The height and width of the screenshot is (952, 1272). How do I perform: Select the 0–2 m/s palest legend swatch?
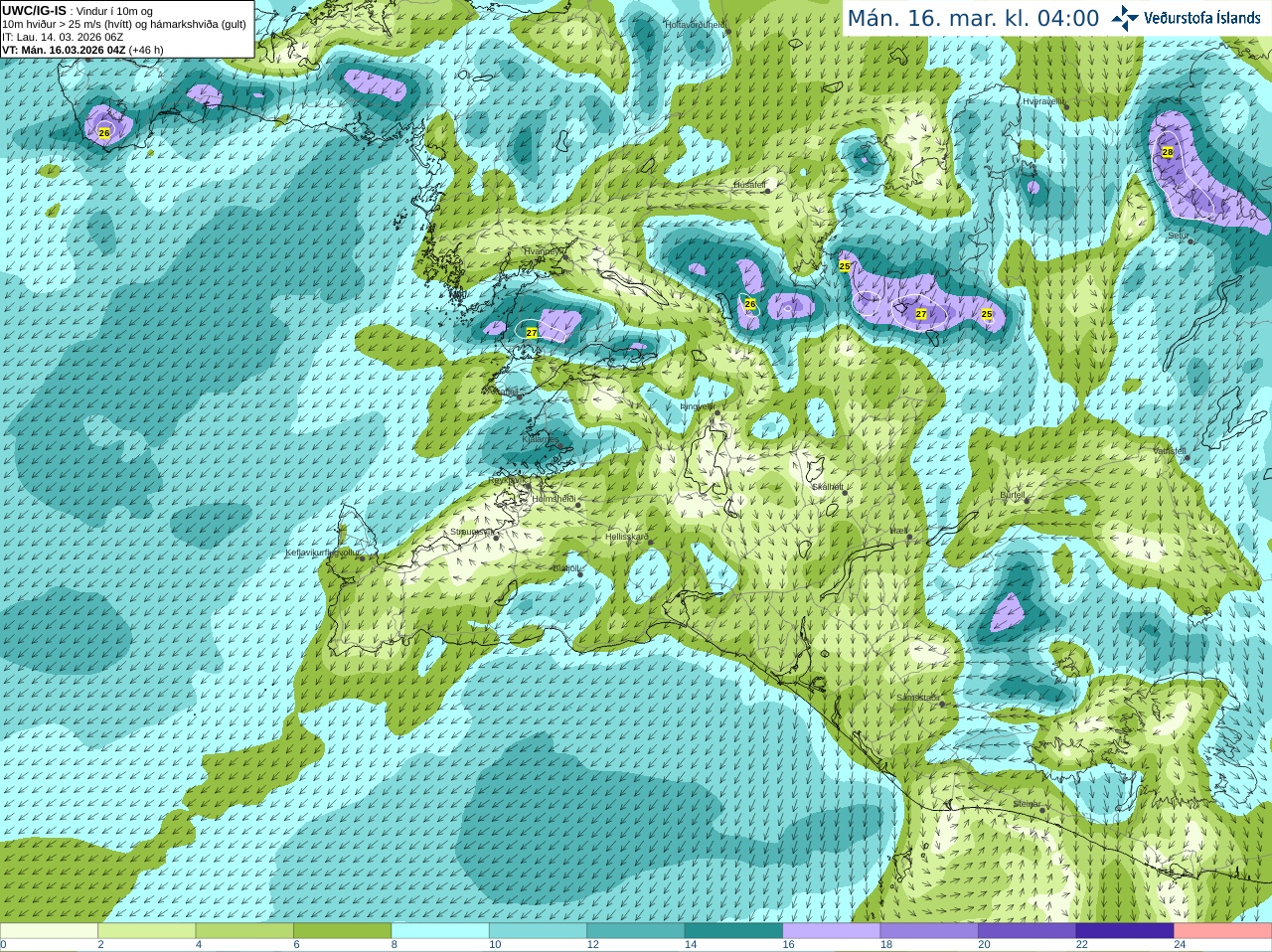pos(49,931)
